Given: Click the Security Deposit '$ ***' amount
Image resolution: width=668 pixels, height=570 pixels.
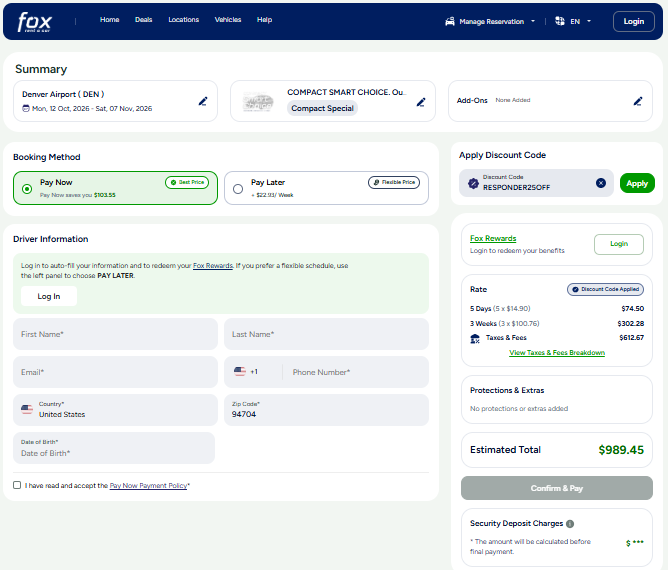Looking at the screenshot, I should (635, 543).
